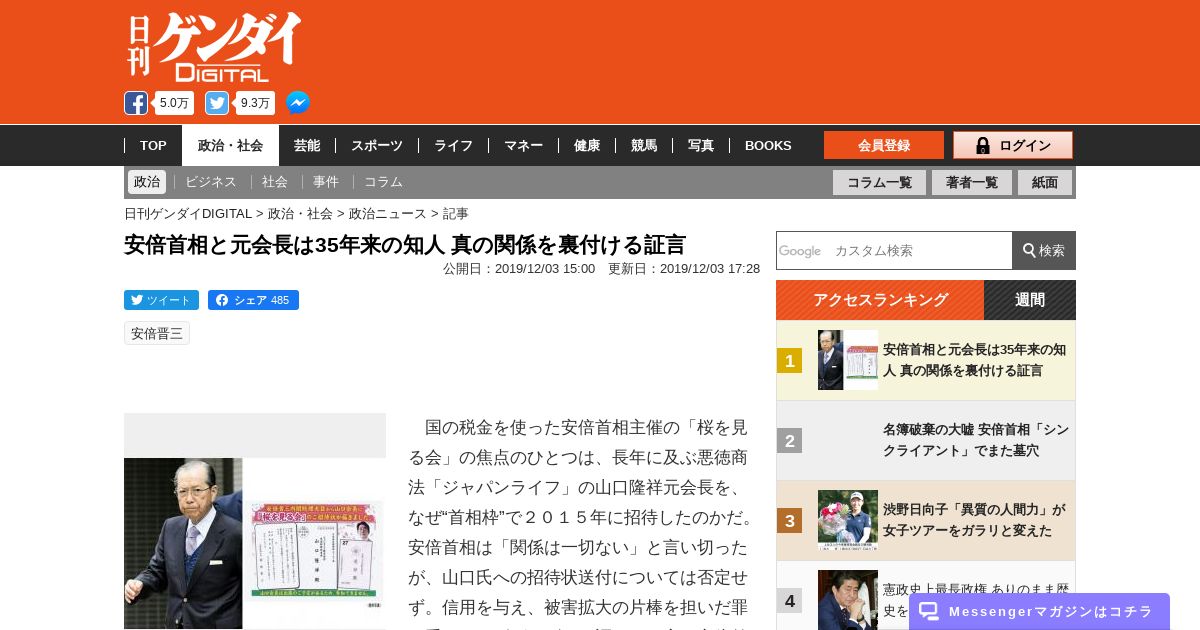Click the ツイート share button
The image size is (1200, 630).
tap(161, 300)
